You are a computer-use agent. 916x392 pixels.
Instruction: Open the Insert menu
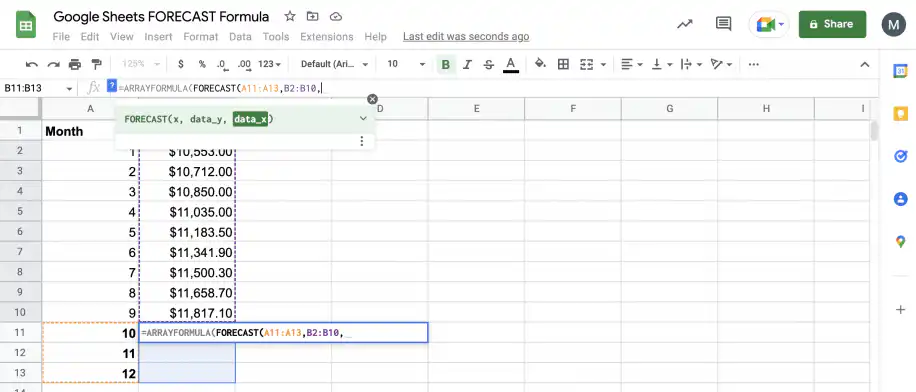pos(158,37)
